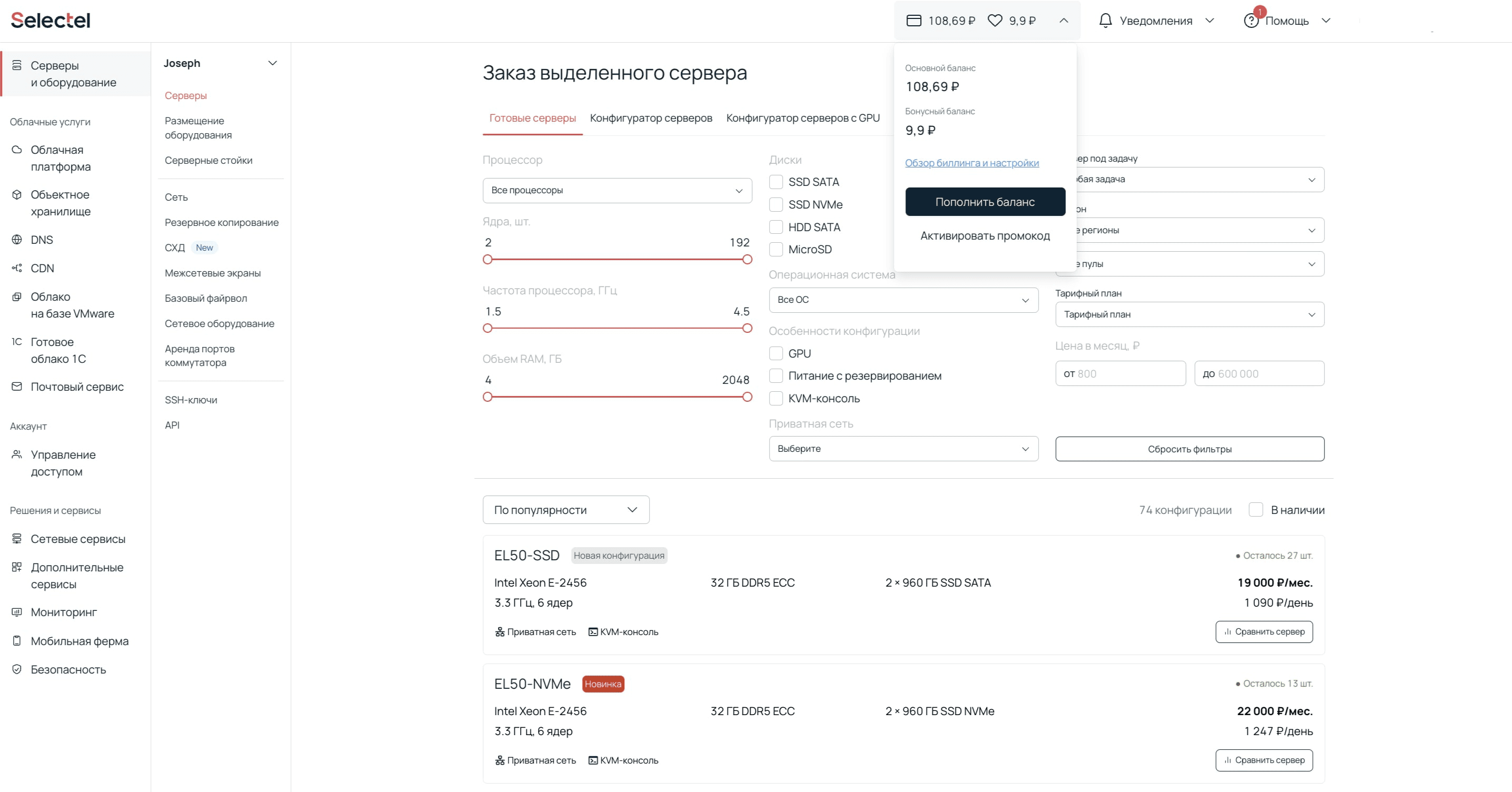Toggle the 'В наличии' checkbox
The width and height of the screenshot is (1512, 792).
tap(1256, 510)
